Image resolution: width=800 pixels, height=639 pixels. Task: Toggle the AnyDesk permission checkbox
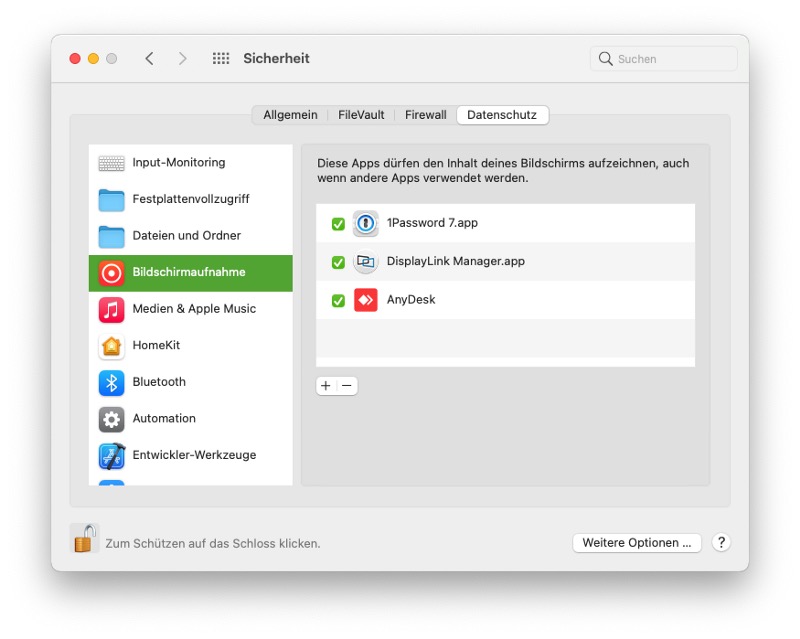coord(338,300)
